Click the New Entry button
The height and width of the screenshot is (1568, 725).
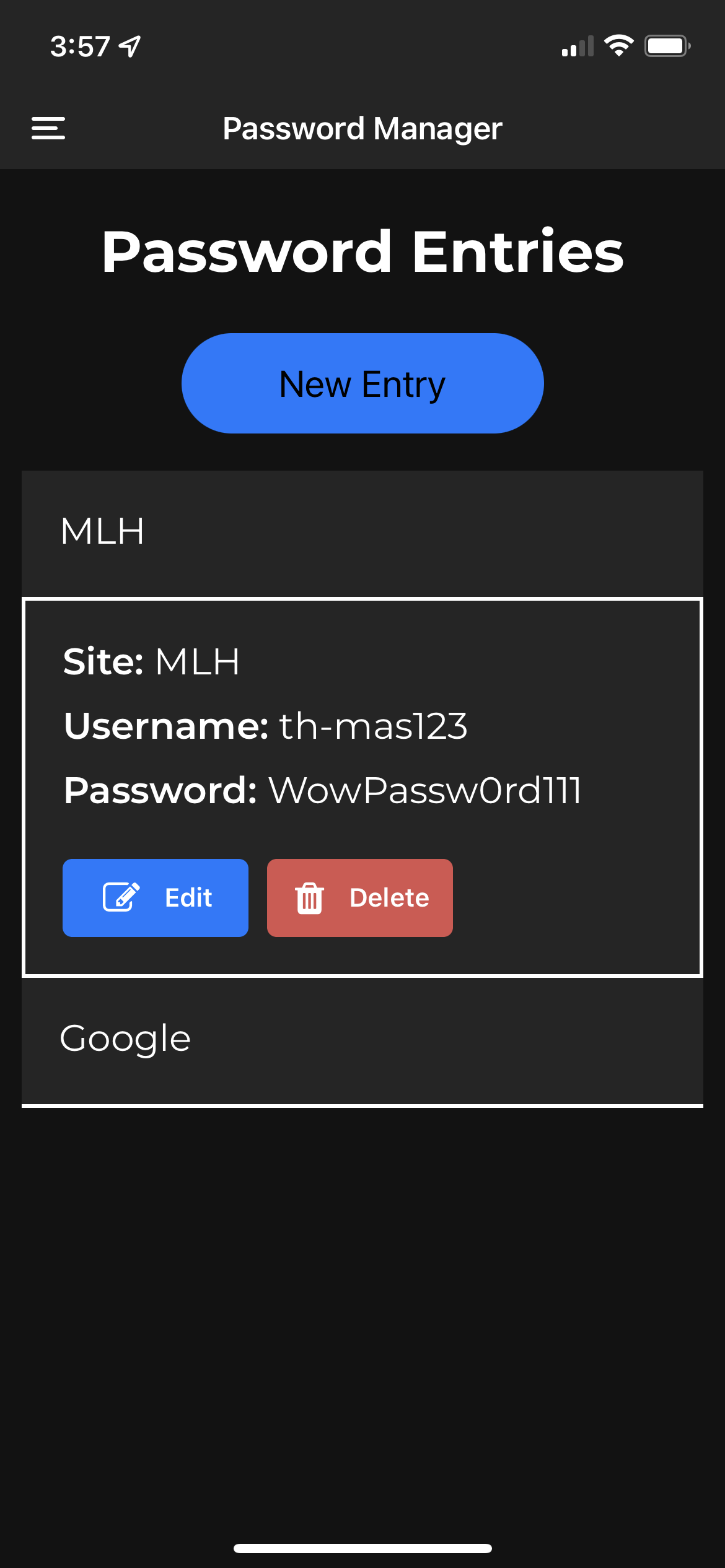coord(362,383)
